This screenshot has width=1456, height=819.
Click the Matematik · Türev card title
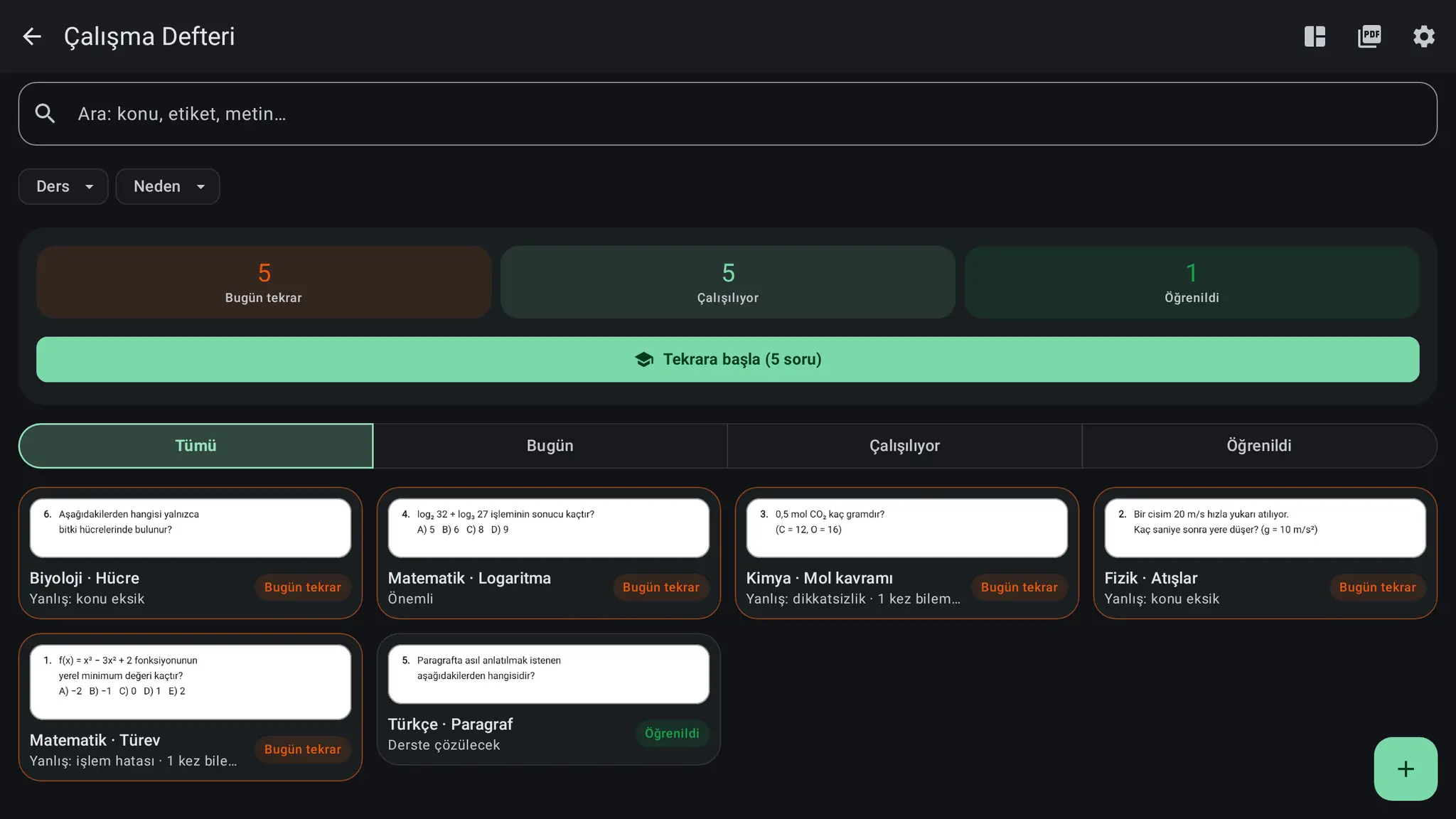(x=95, y=740)
